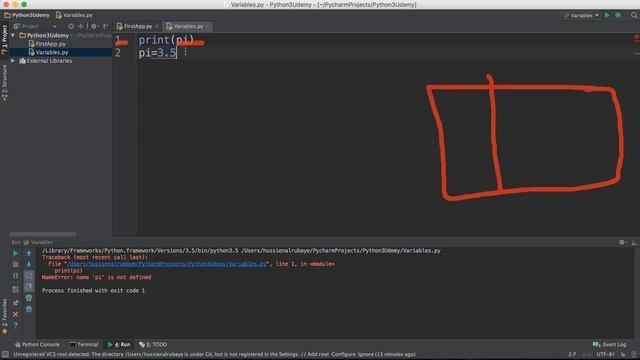
Task: Click the UTF-8 encoding selector in the status bar
Action: point(605,354)
